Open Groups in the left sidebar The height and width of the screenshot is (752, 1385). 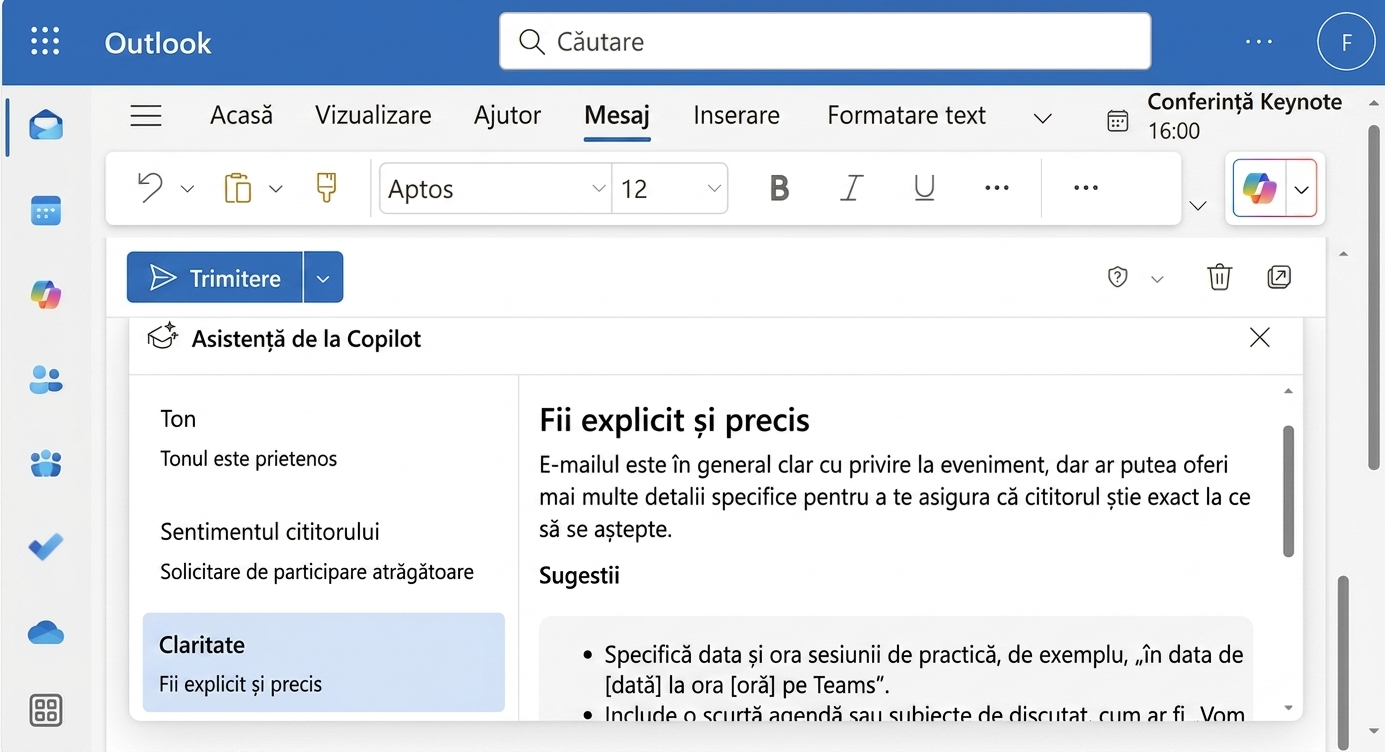45,464
